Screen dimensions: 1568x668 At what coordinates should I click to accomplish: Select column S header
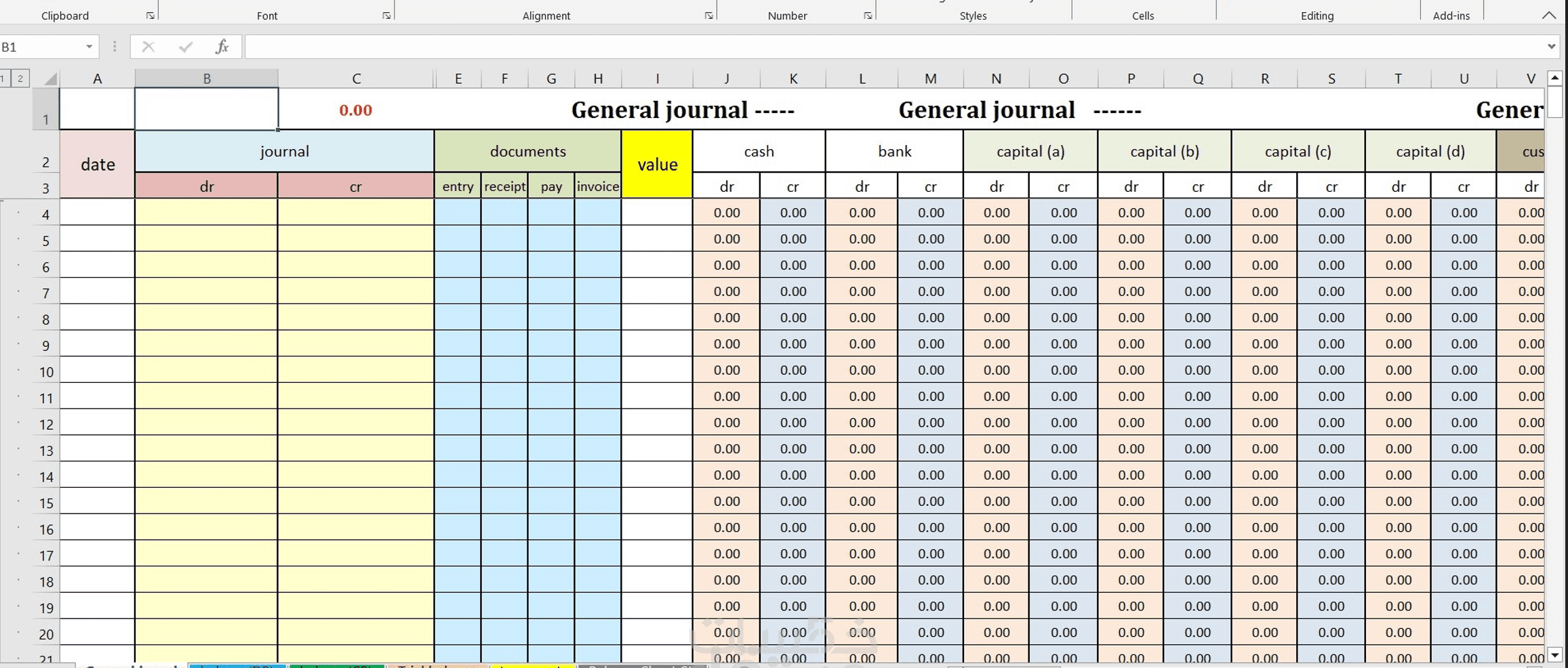coord(1331,79)
